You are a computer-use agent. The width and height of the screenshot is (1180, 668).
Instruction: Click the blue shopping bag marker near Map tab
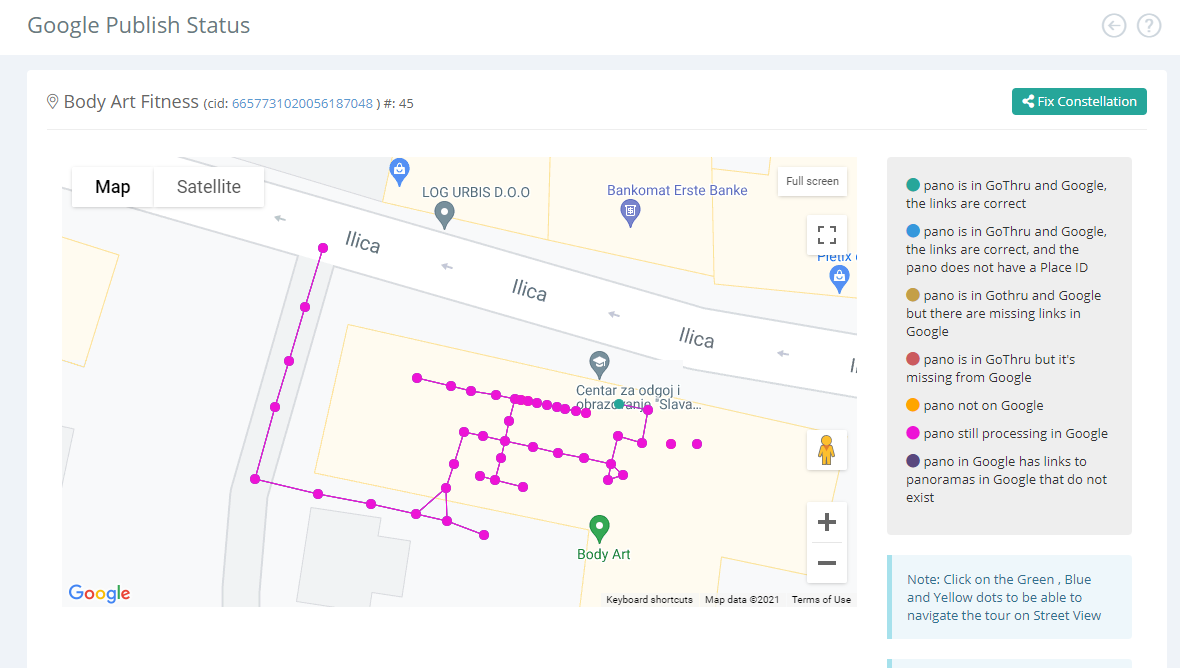(400, 172)
